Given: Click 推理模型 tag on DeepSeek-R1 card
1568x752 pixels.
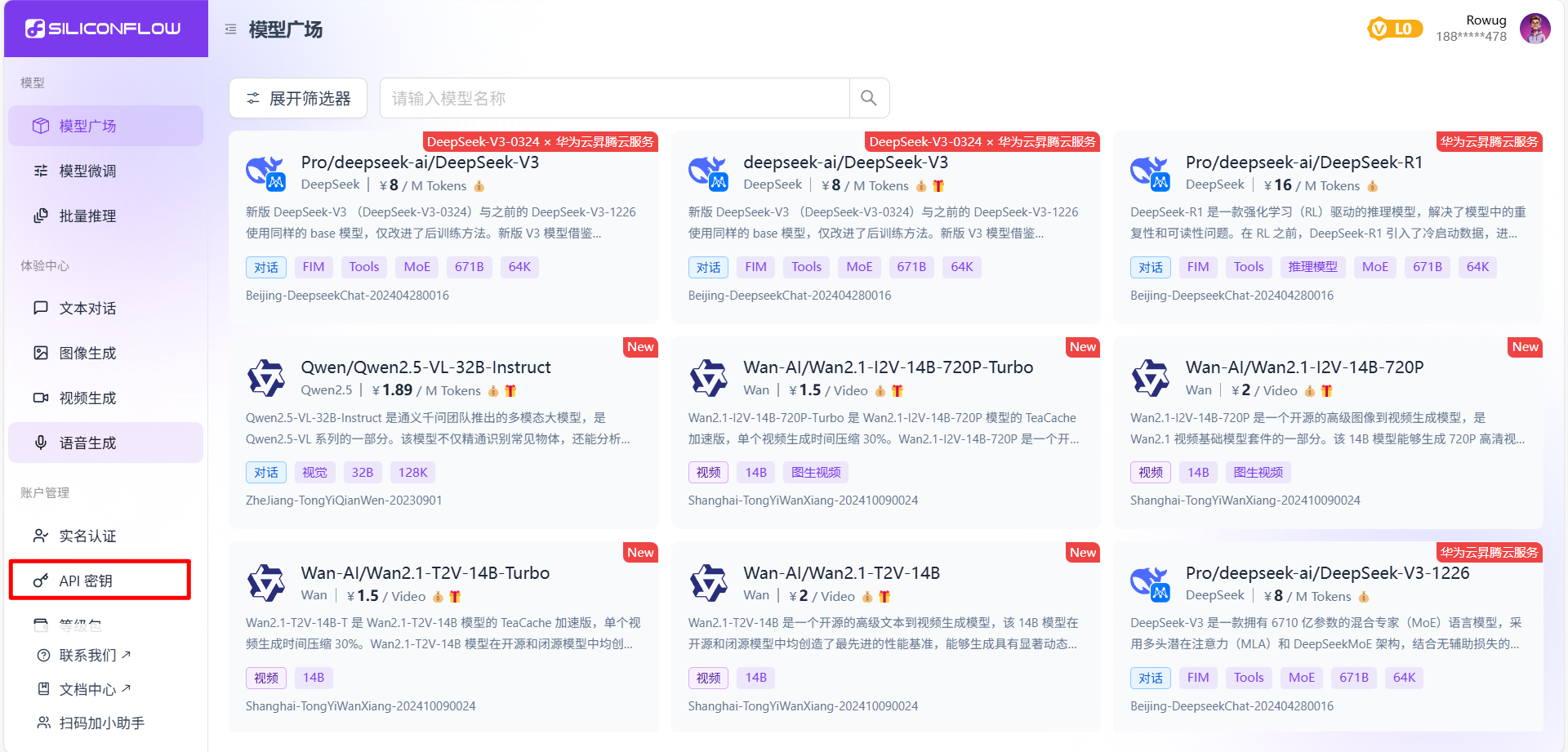Looking at the screenshot, I should (1313, 267).
